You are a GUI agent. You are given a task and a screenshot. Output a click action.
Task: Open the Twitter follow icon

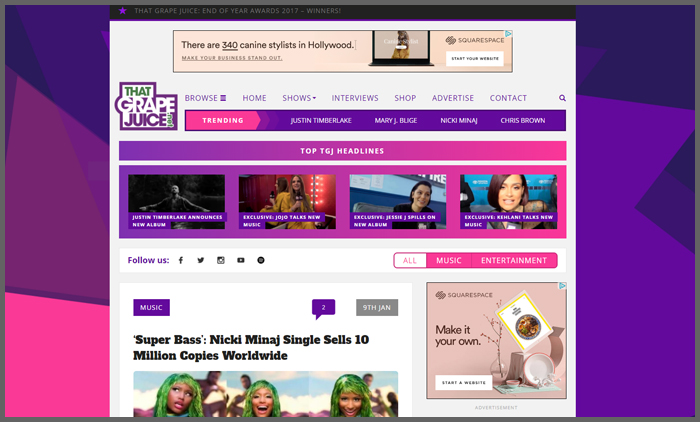201,260
